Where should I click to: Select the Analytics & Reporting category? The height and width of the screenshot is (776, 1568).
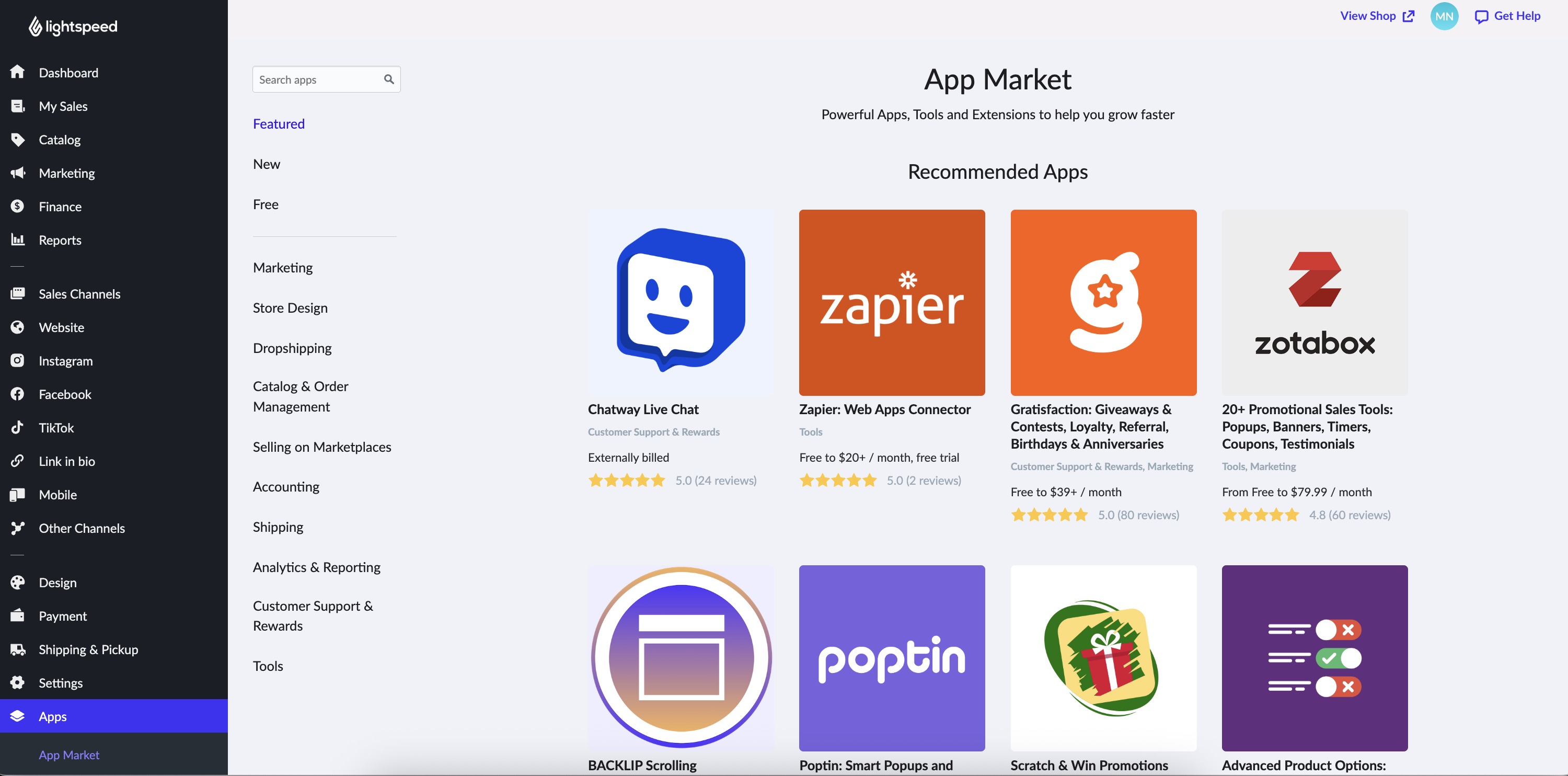[x=316, y=566]
